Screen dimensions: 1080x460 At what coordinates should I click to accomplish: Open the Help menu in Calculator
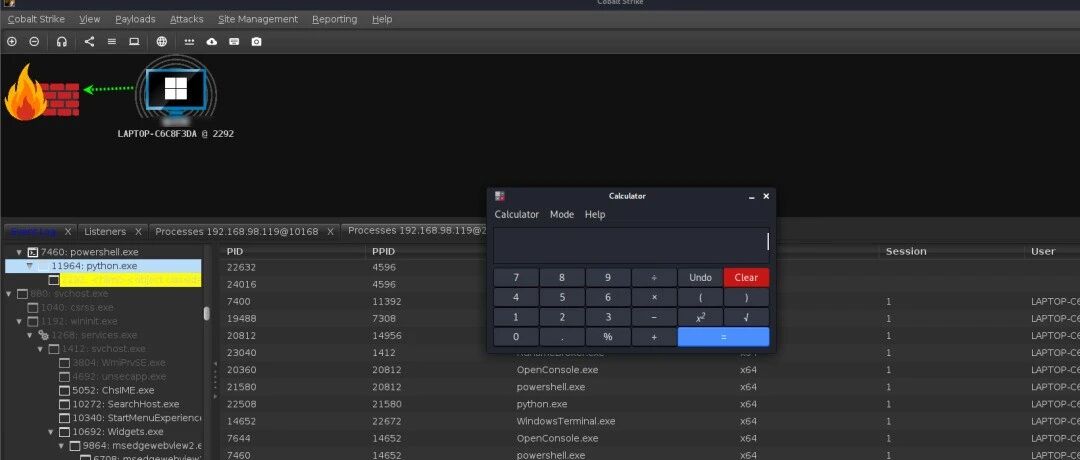pos(595,214)
